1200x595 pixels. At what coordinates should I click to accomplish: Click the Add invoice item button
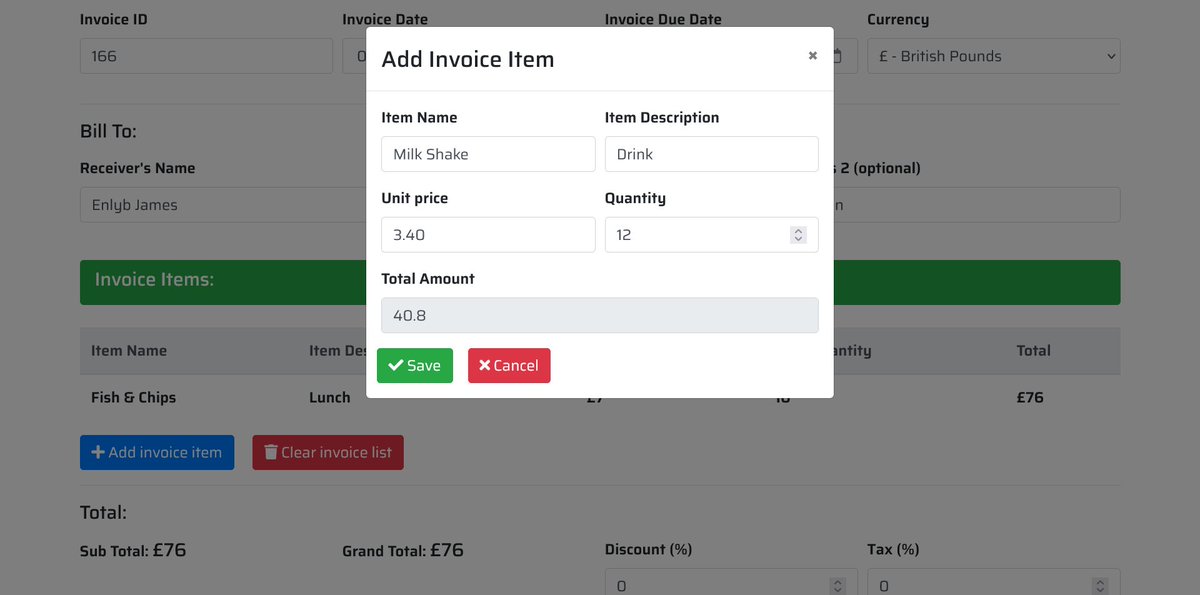(x=157, y=452)
